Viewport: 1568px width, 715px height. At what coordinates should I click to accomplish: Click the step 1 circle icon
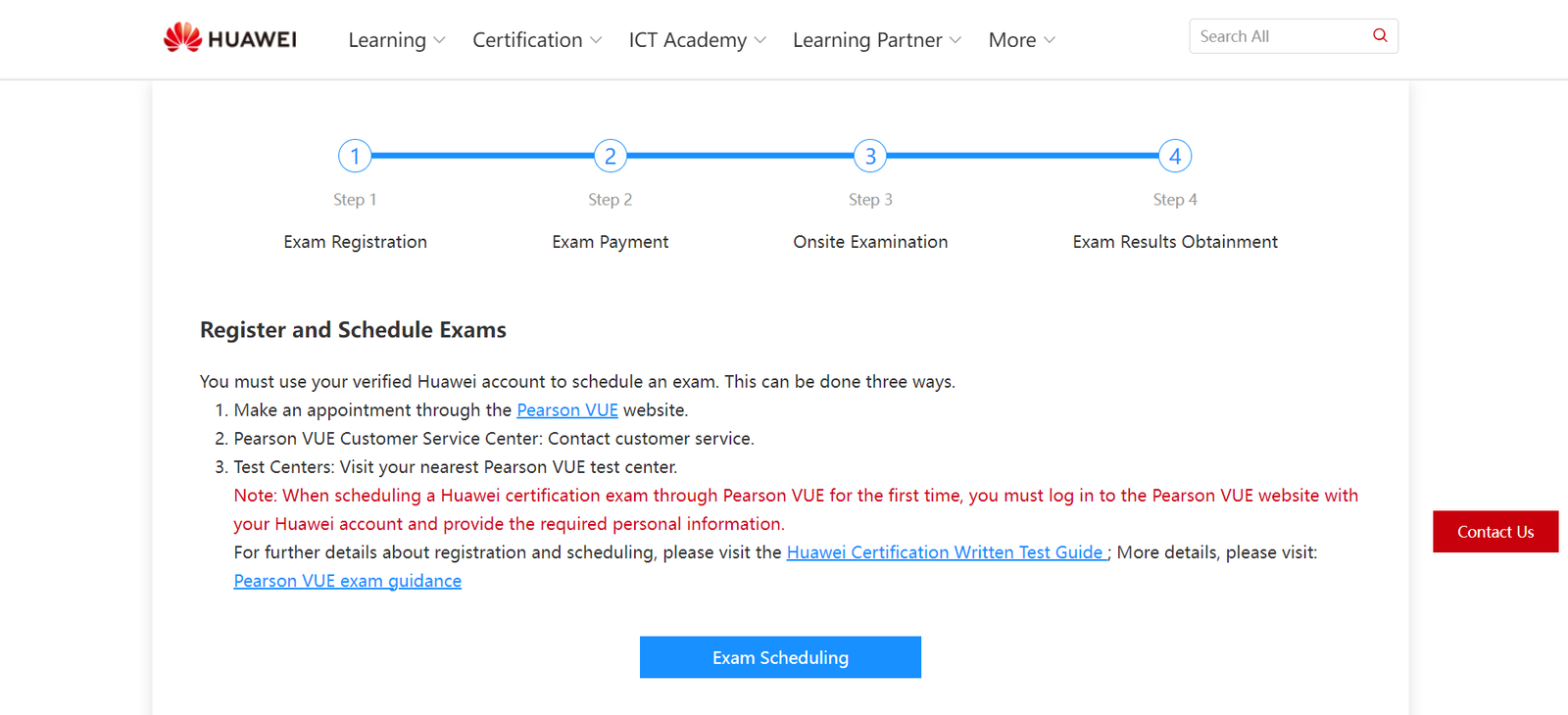(x=355, y=156)
